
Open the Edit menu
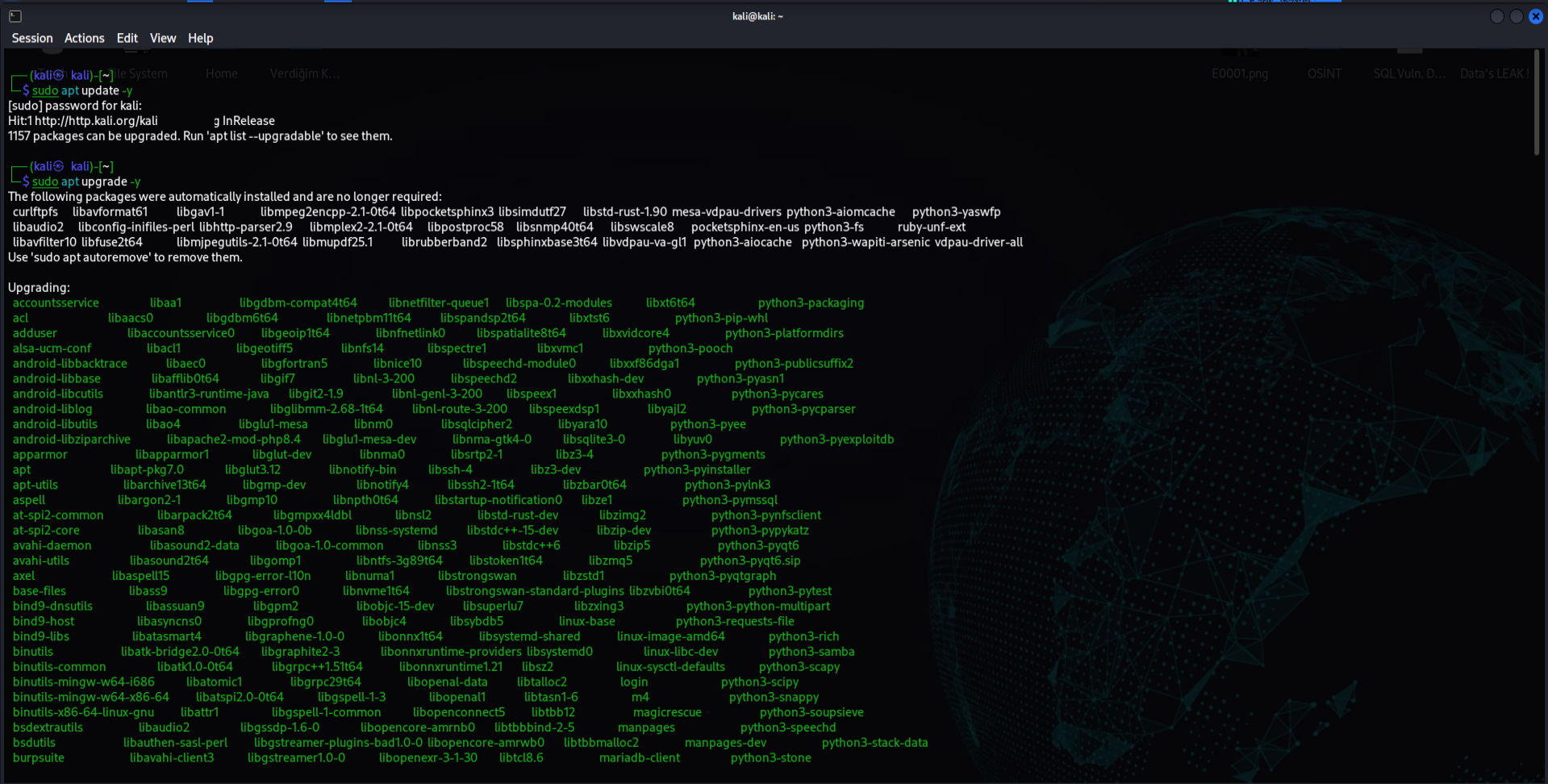127,38
